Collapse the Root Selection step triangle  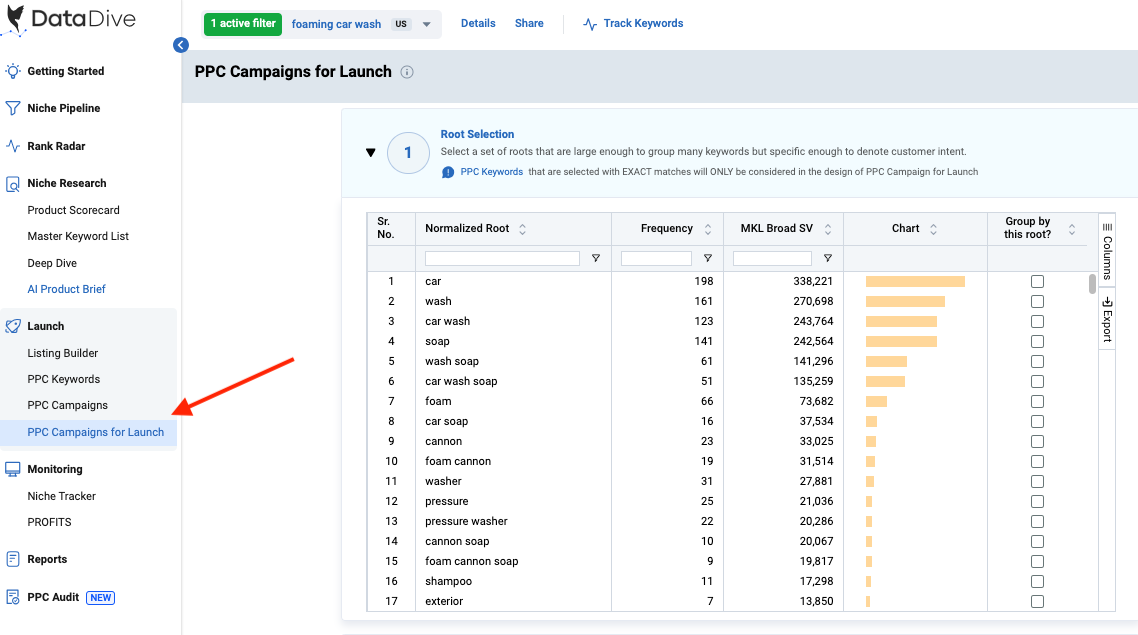coord(371,152)
